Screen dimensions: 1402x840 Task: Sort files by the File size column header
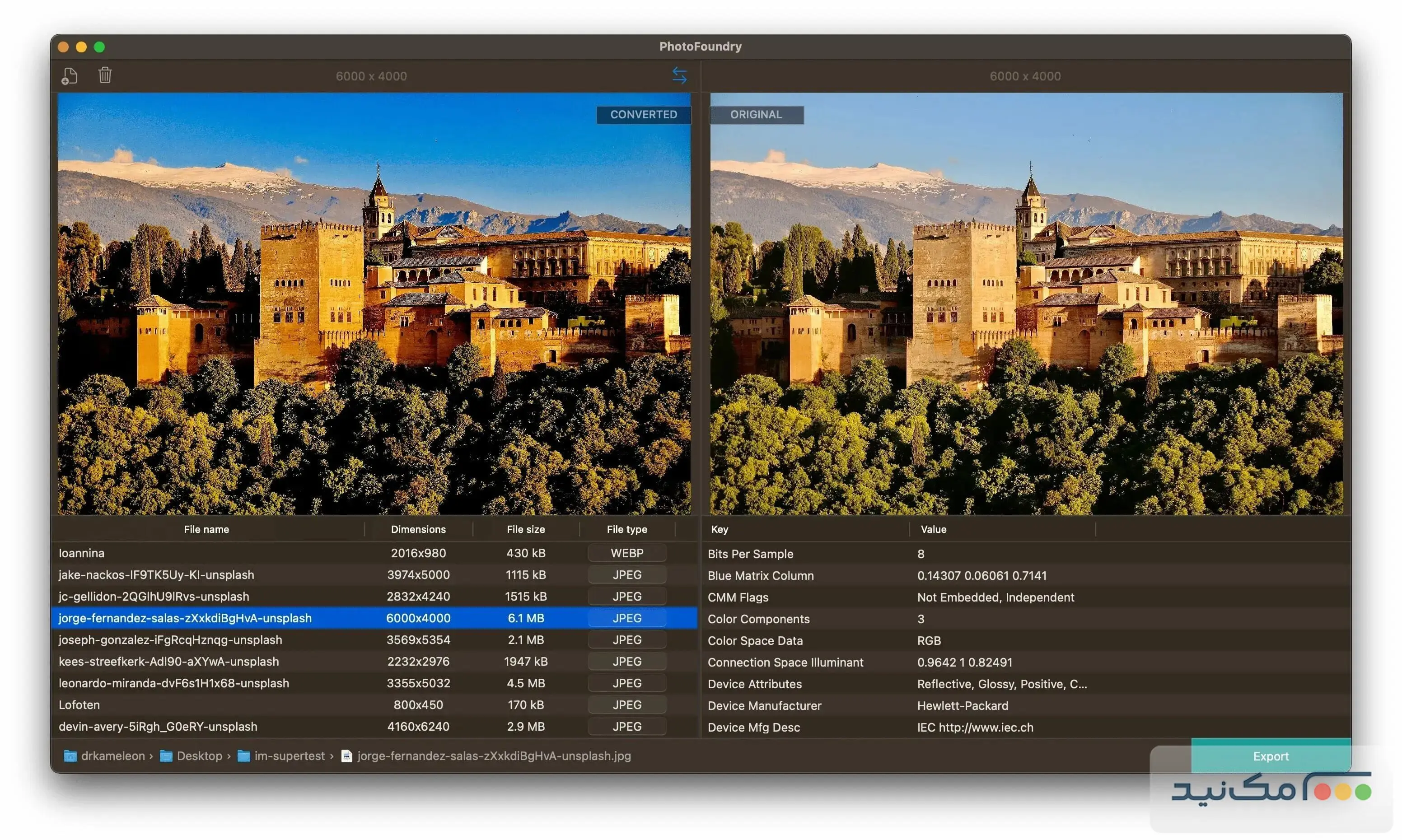point(525,529)
